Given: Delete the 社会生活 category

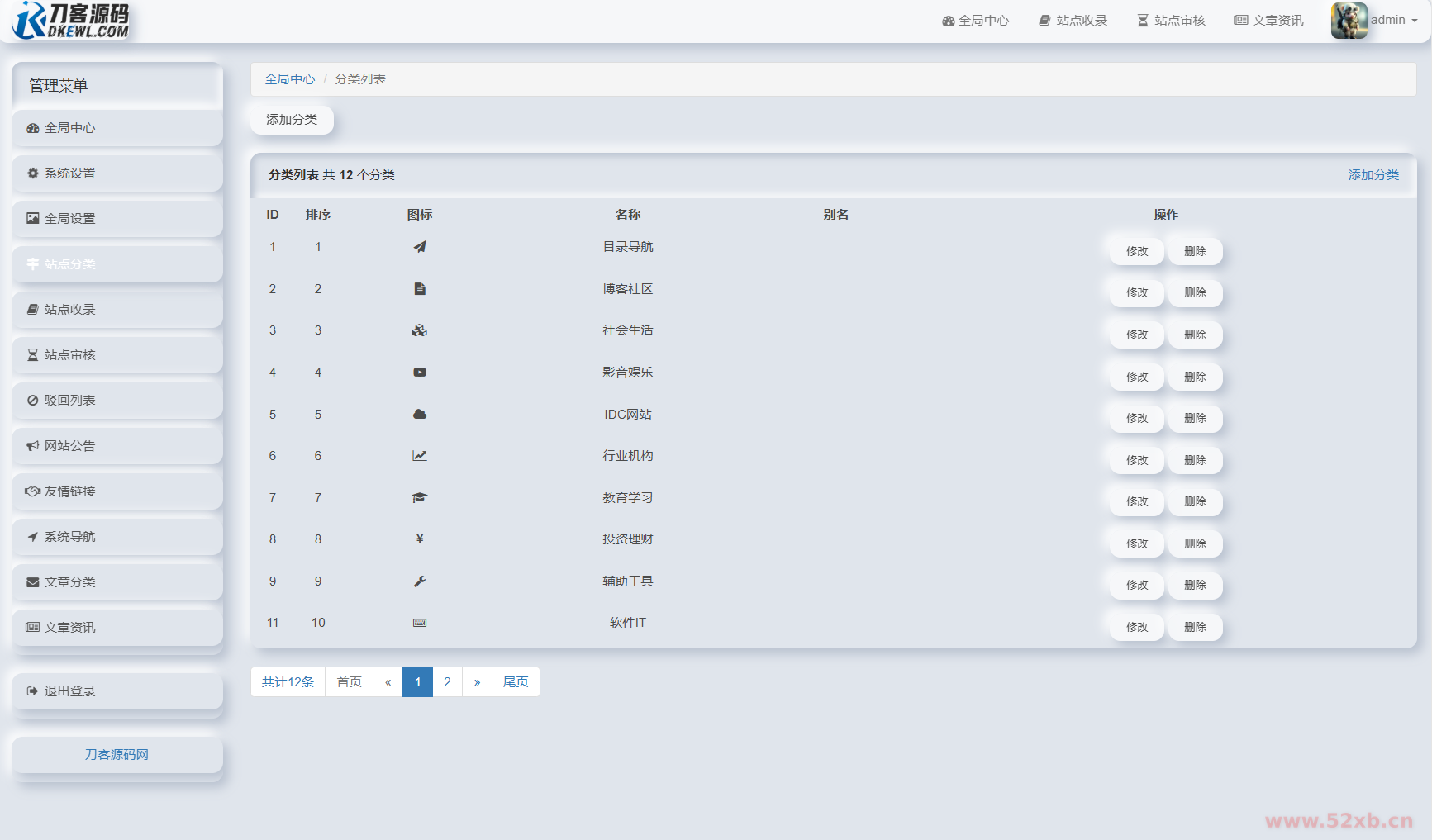Looking at the screenshot, I should 1195,335.
